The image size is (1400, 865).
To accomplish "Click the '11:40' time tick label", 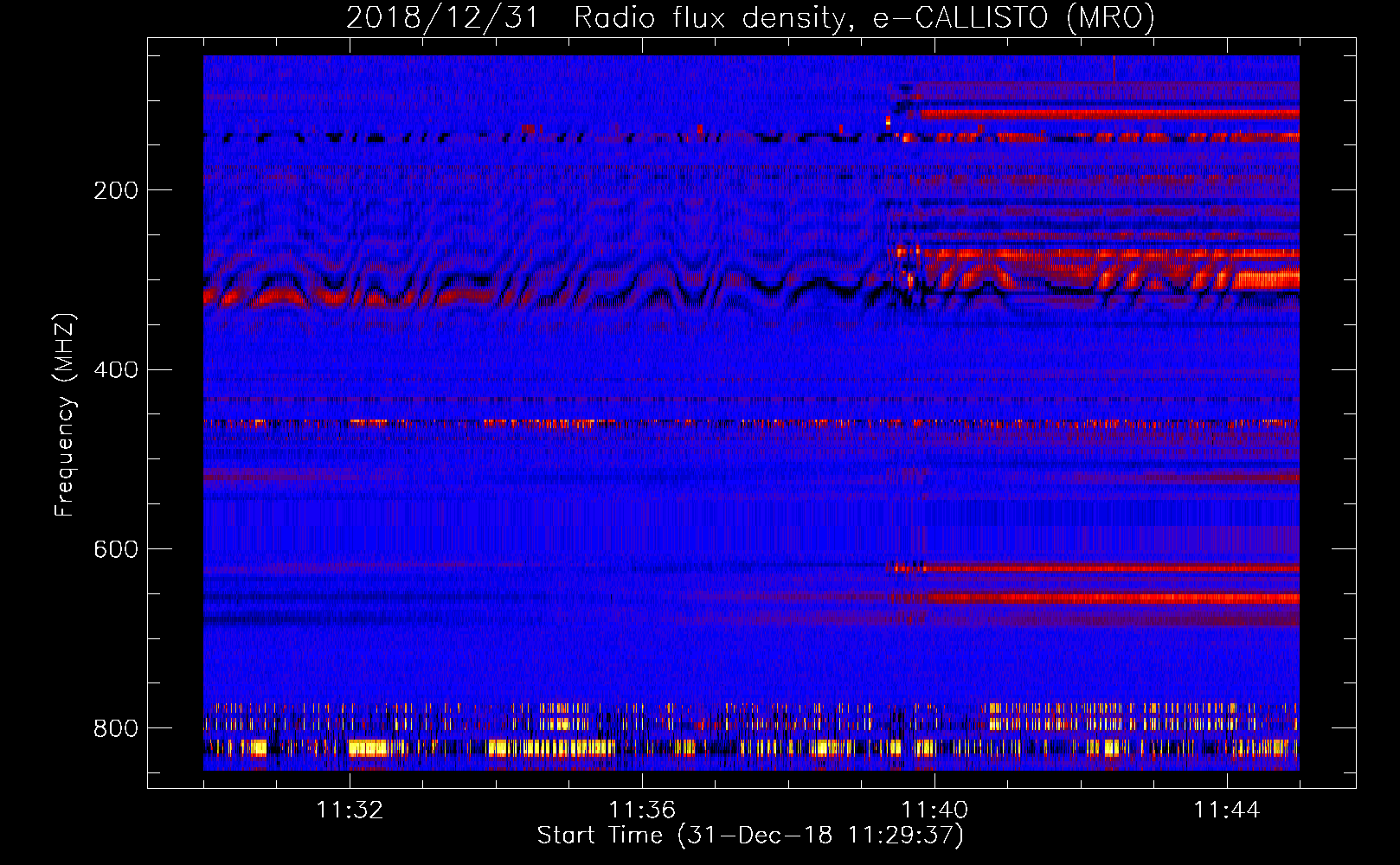I will (934, 811).
